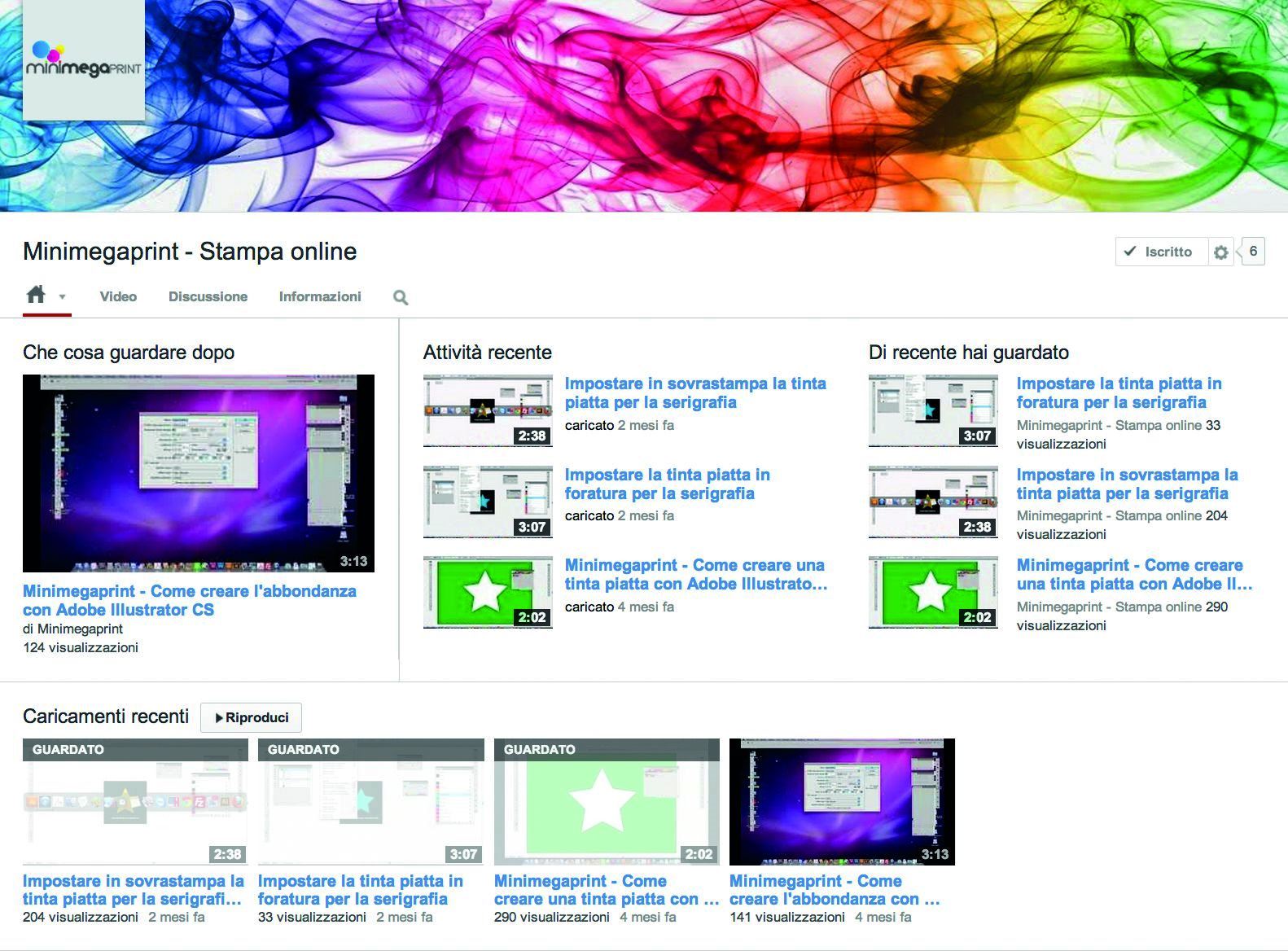Image resolution: width=1288 pixels, height=951 pixels.
Task: Play the featured 3:13 abbondanza video thumbnail
Action: click(x=199, y=473)
